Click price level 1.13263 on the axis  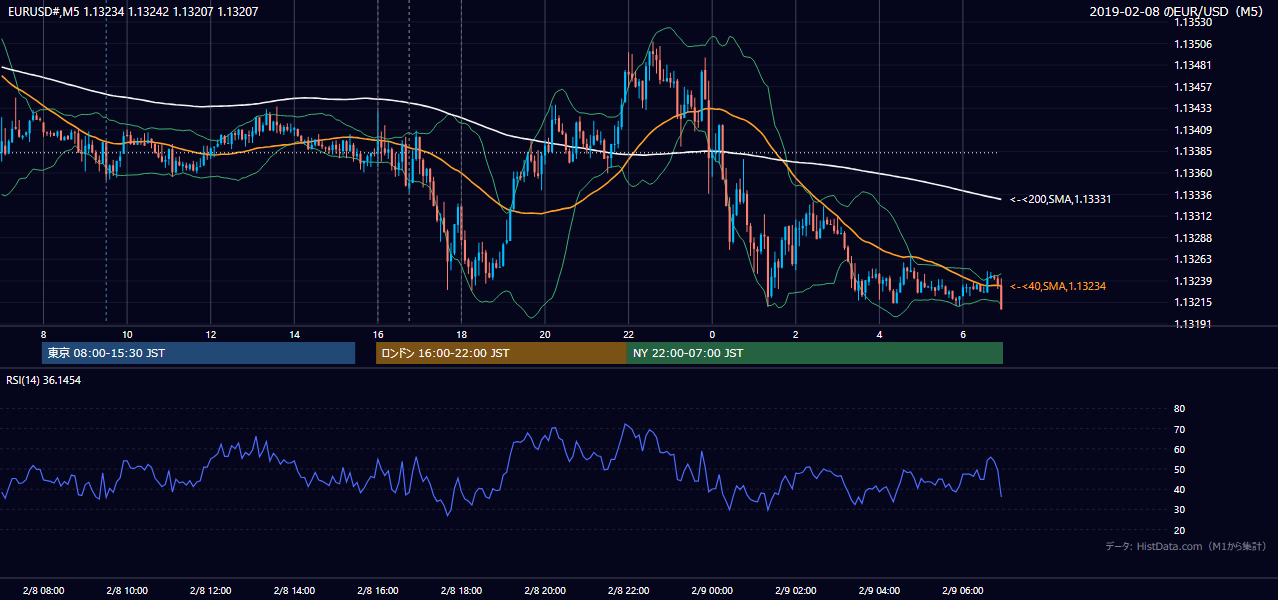1193,259
